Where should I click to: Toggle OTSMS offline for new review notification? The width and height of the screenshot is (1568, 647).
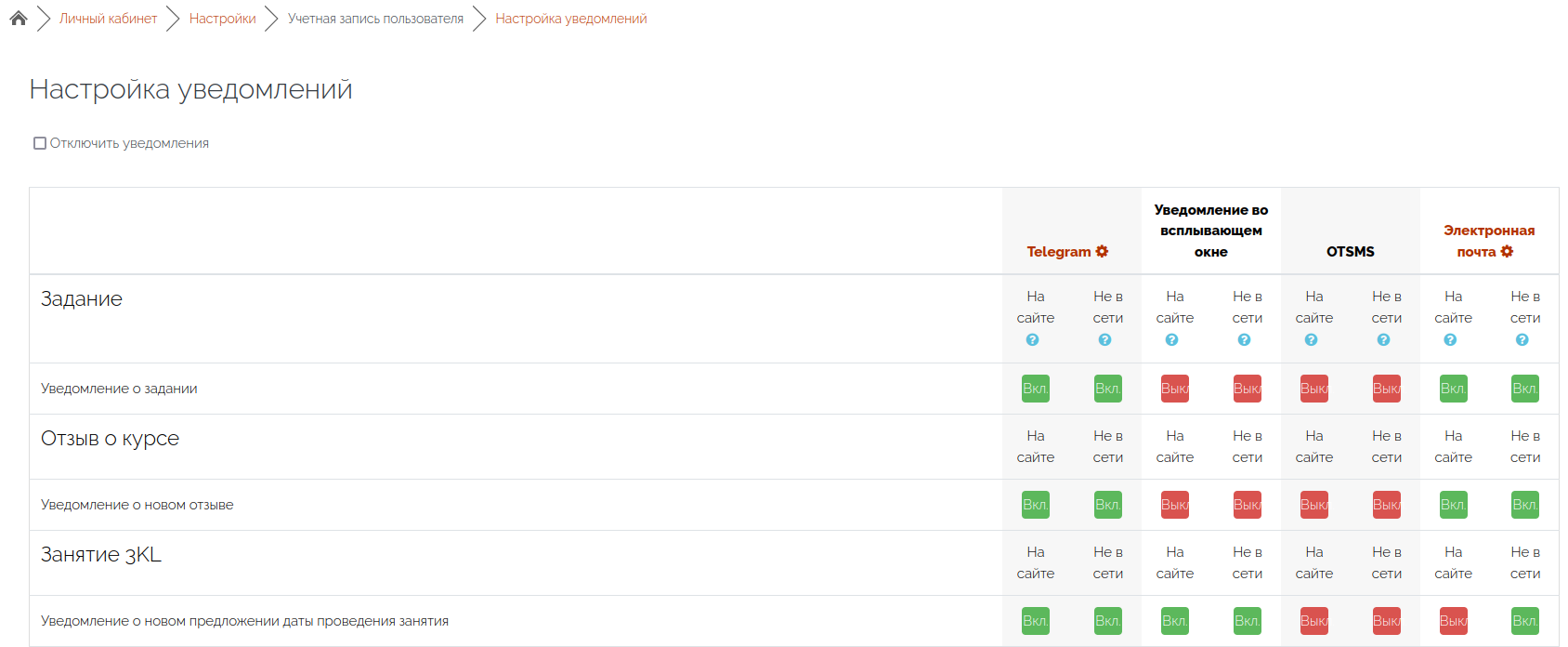click(1386, 505)
